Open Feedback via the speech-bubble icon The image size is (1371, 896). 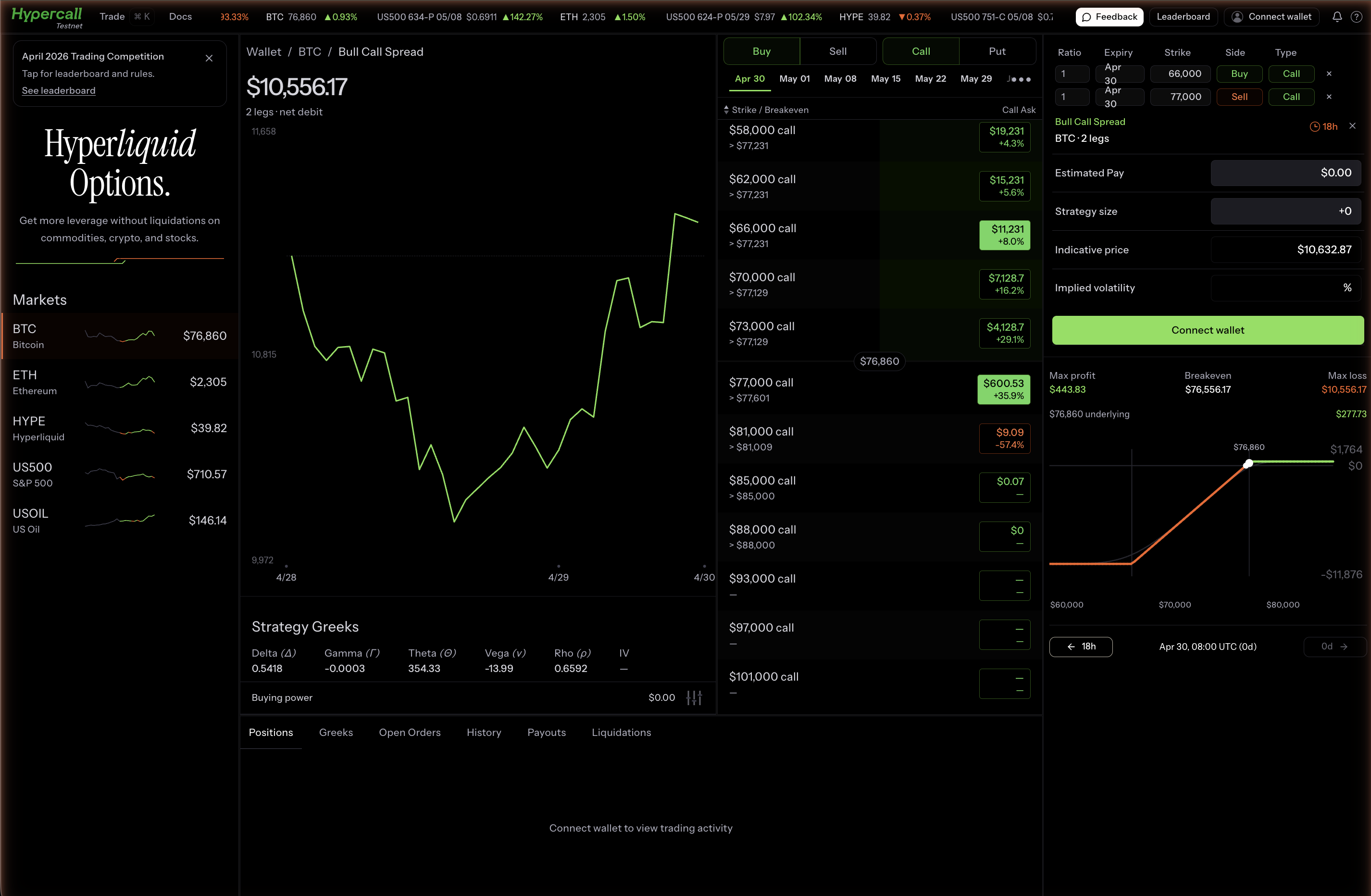(1087, 17)
